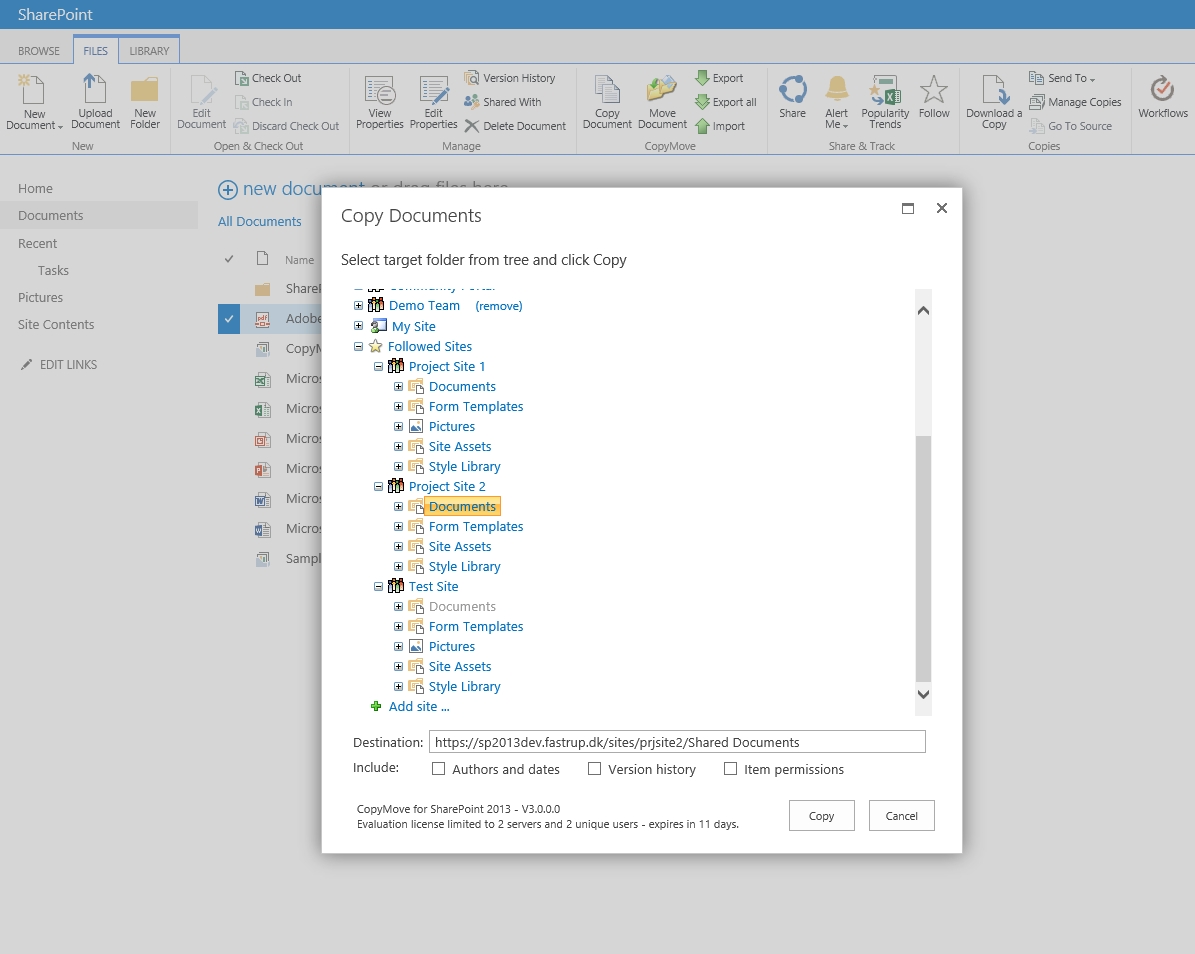This screenshot has width=1195, height=954.
Task: Click the Follow star icon
Action: point(934,89)
